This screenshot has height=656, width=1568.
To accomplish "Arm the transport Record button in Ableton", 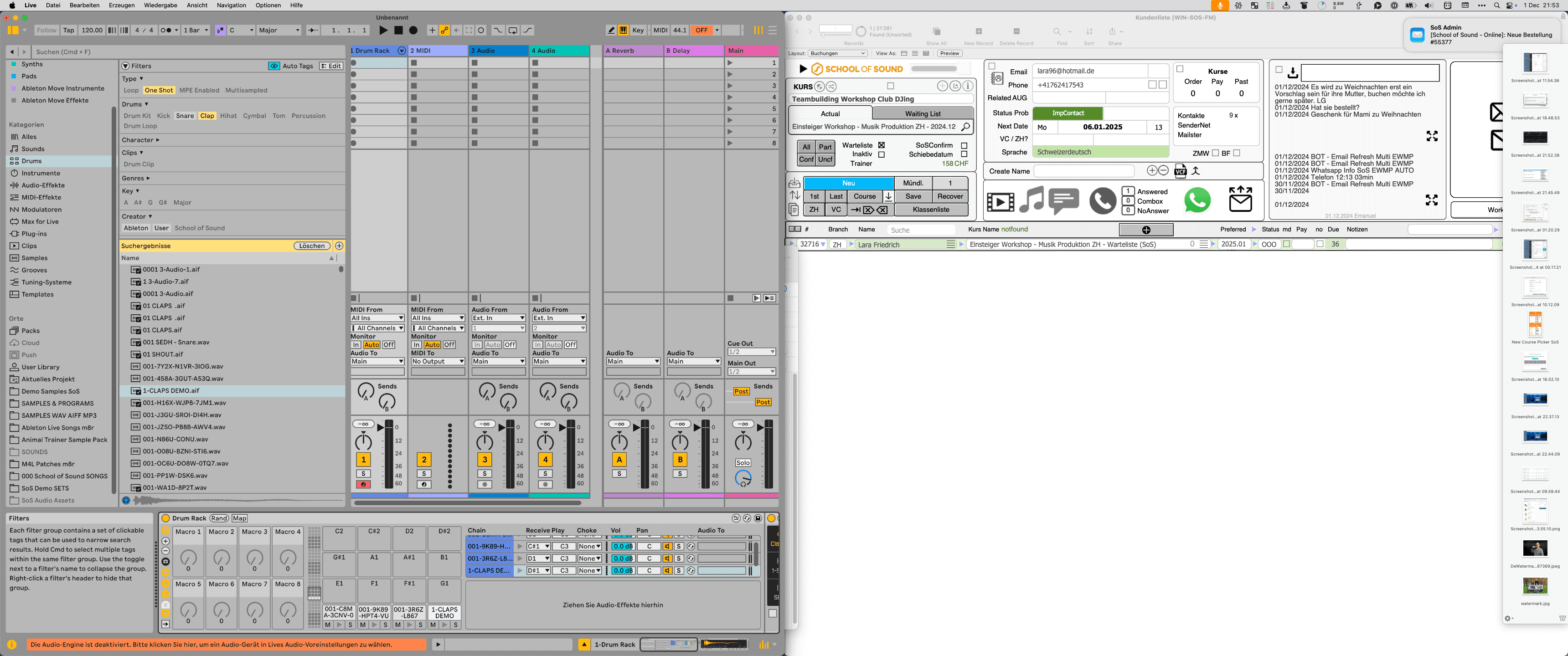I will (x=413, y=30).
